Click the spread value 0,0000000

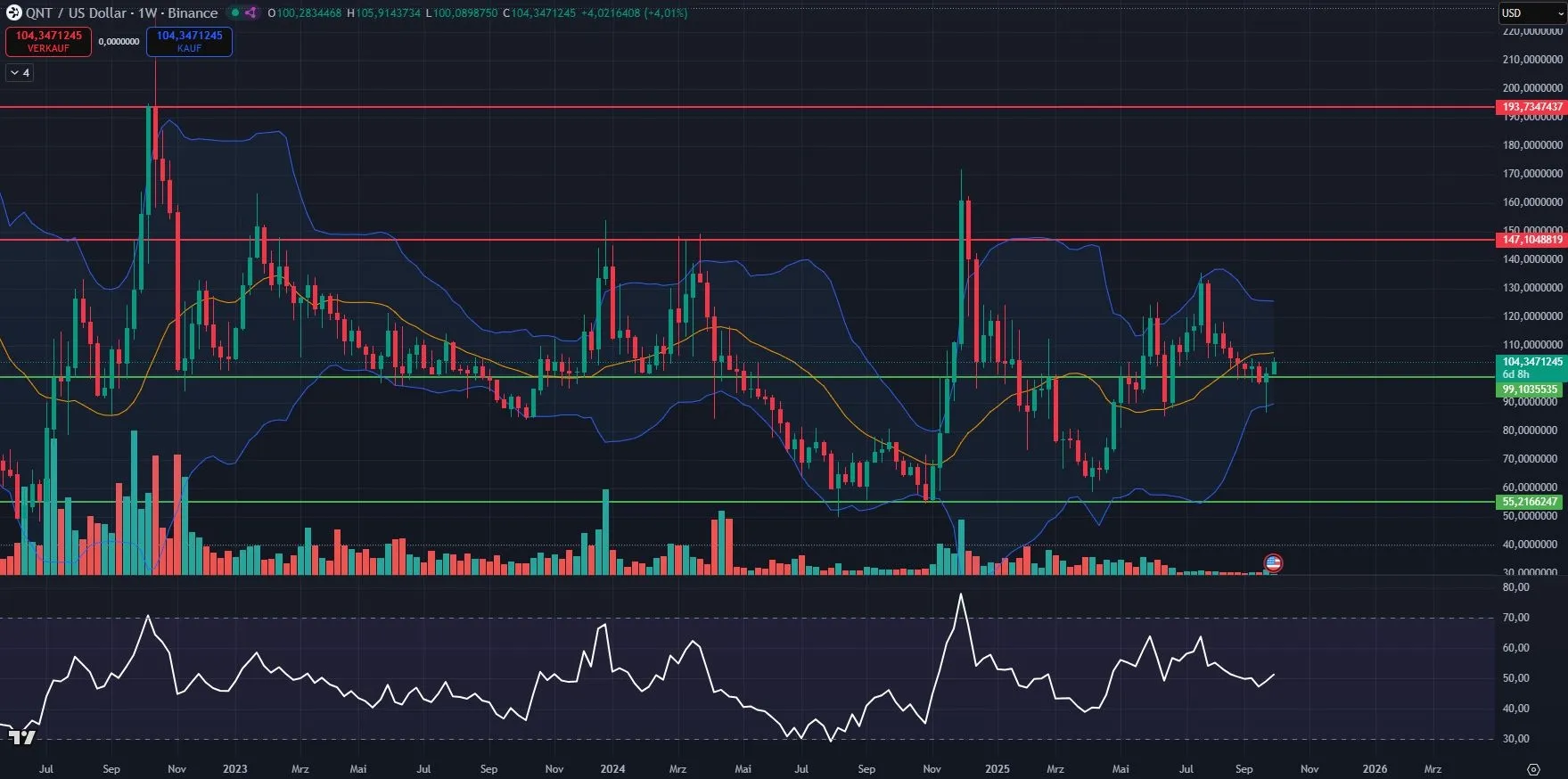tap(119, 42)
